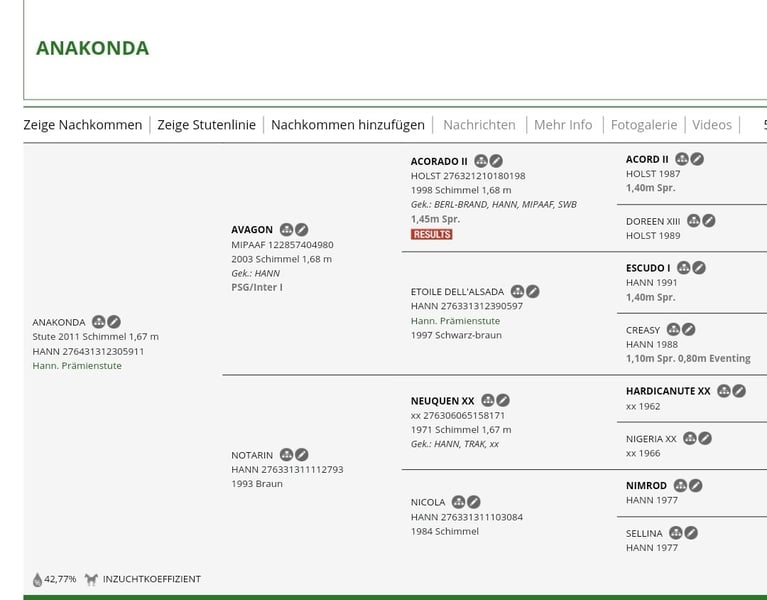Image resolution: width=767 pixels, height=600 pixels.
Task: Select the Nachkommen hinzufügen tab
Action: tap(347, 125)
